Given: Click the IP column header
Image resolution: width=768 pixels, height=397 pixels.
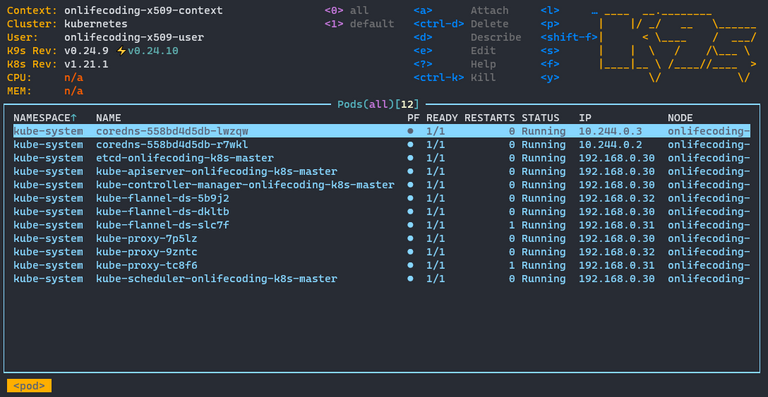Looking at the screenshot, I should click(x=585, y=118).
